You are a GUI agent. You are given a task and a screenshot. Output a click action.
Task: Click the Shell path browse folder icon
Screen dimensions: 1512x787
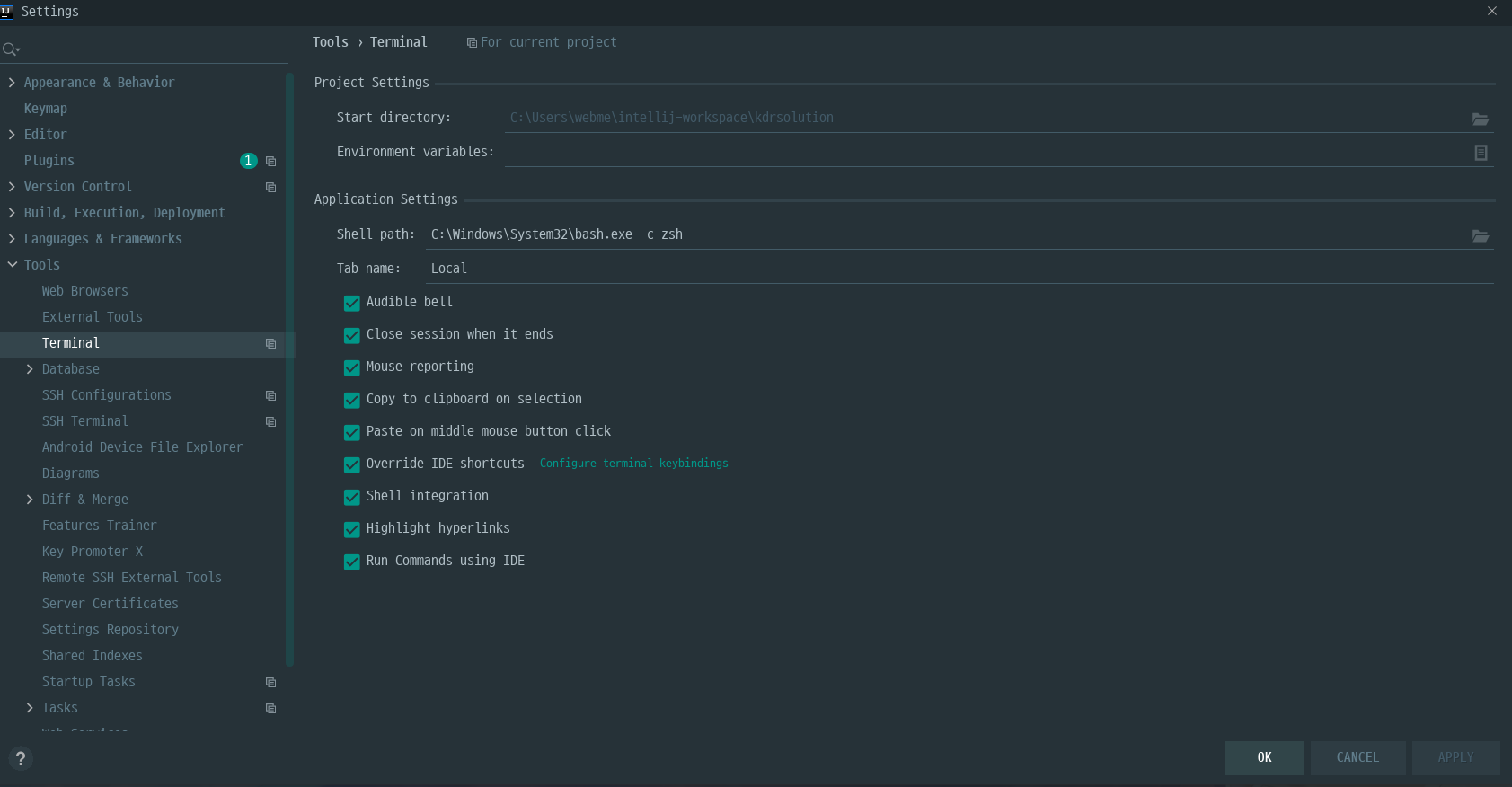[1481, 235]
